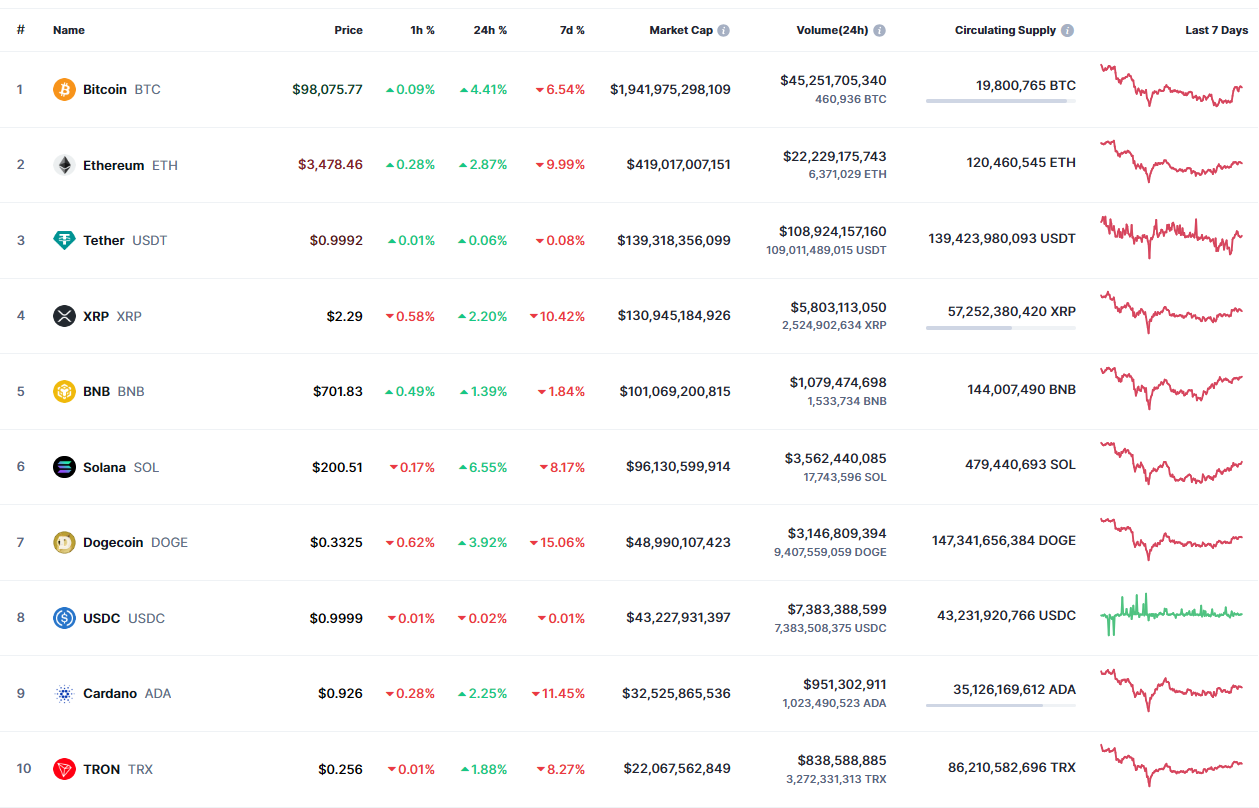The height and width of the screenshot is (808, 1259).
Task: Open Dogecoin's last 7 days sparkline chart
Action: (x=1171, y=539)
